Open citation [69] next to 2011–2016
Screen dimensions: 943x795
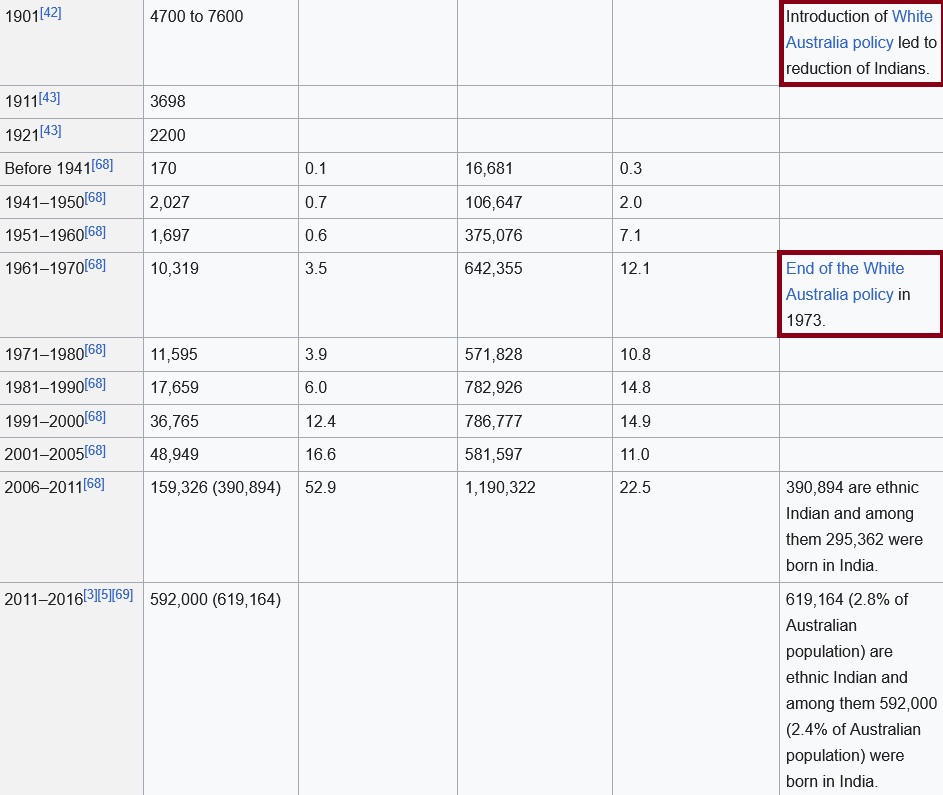tap(123, 594)
